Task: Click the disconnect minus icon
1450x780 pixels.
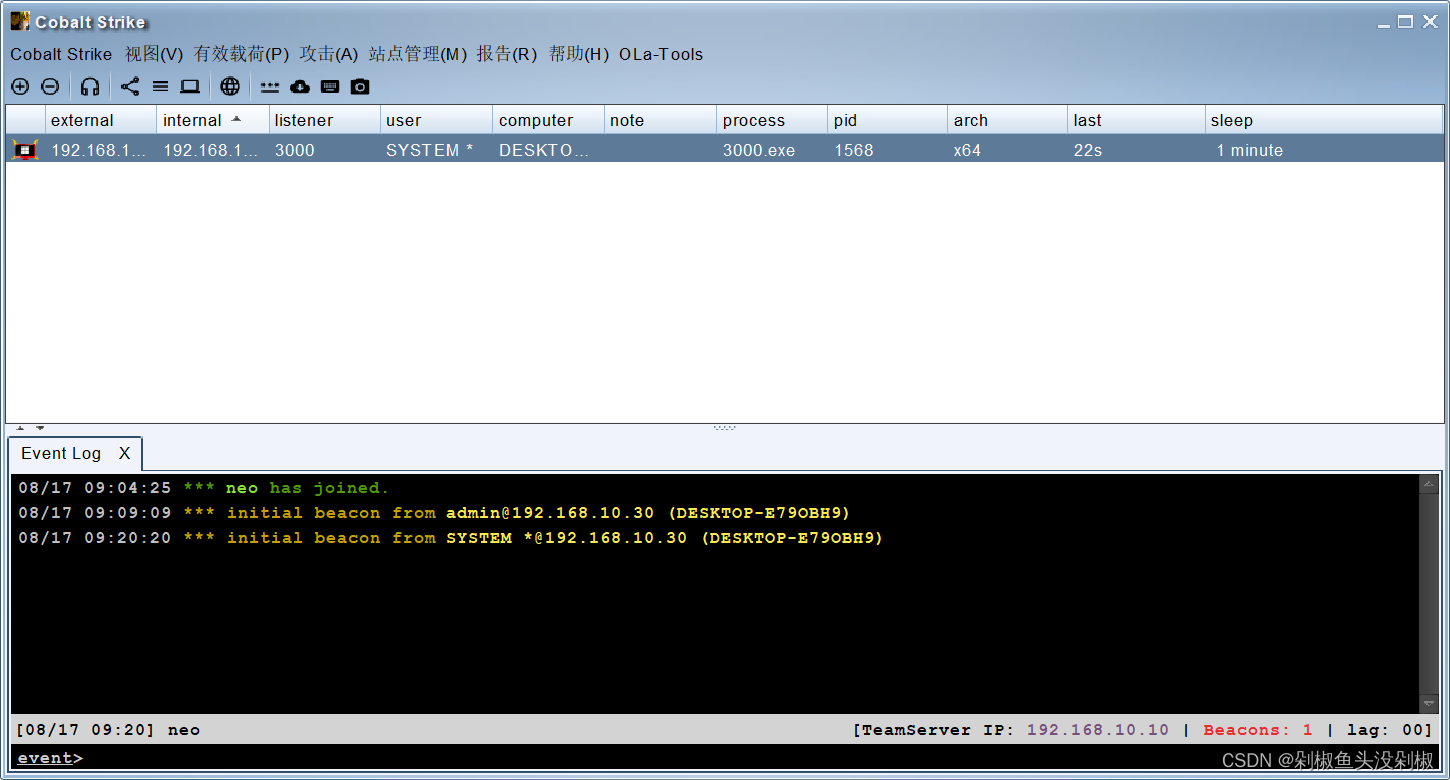Action: click(x=50, y=87)
